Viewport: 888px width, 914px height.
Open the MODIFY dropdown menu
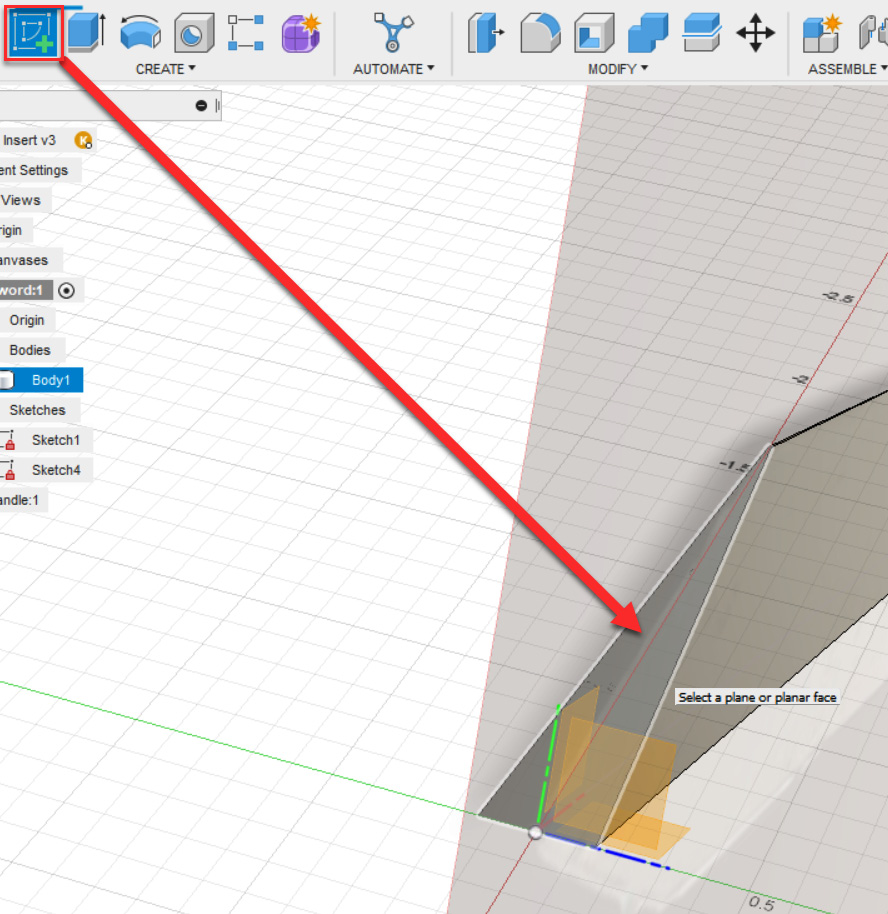point(617,68)
